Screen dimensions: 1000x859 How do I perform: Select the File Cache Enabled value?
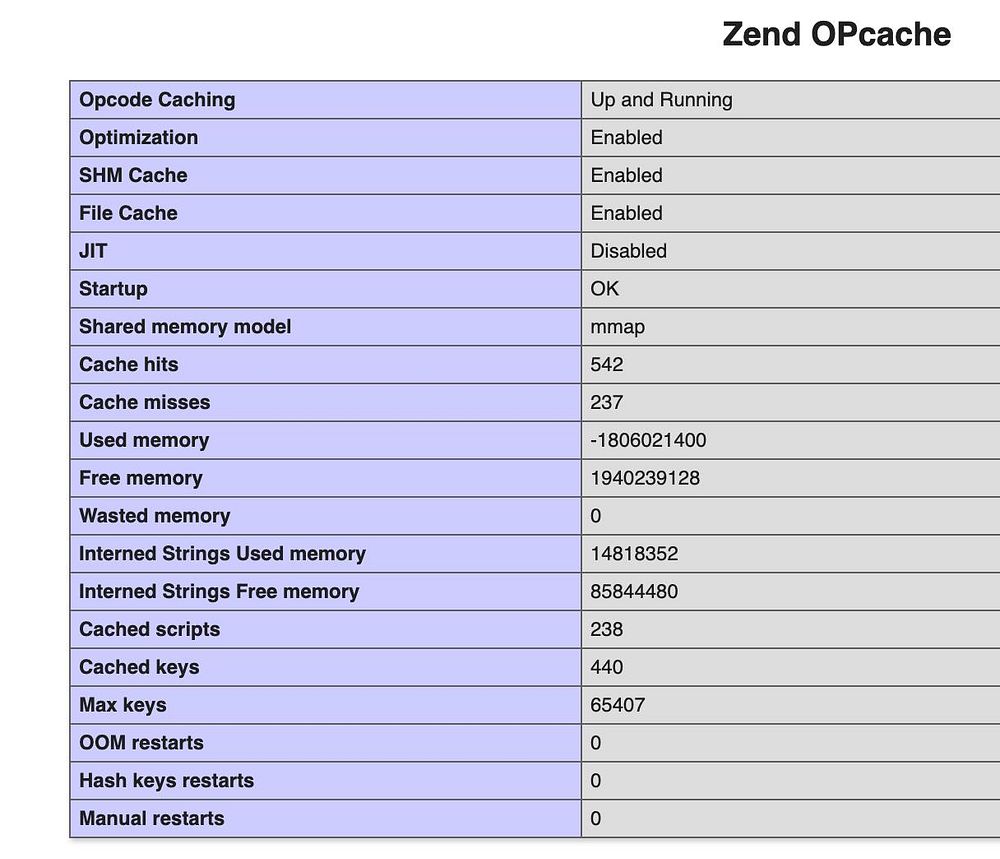pyautogui.click(x=626, y=213)
